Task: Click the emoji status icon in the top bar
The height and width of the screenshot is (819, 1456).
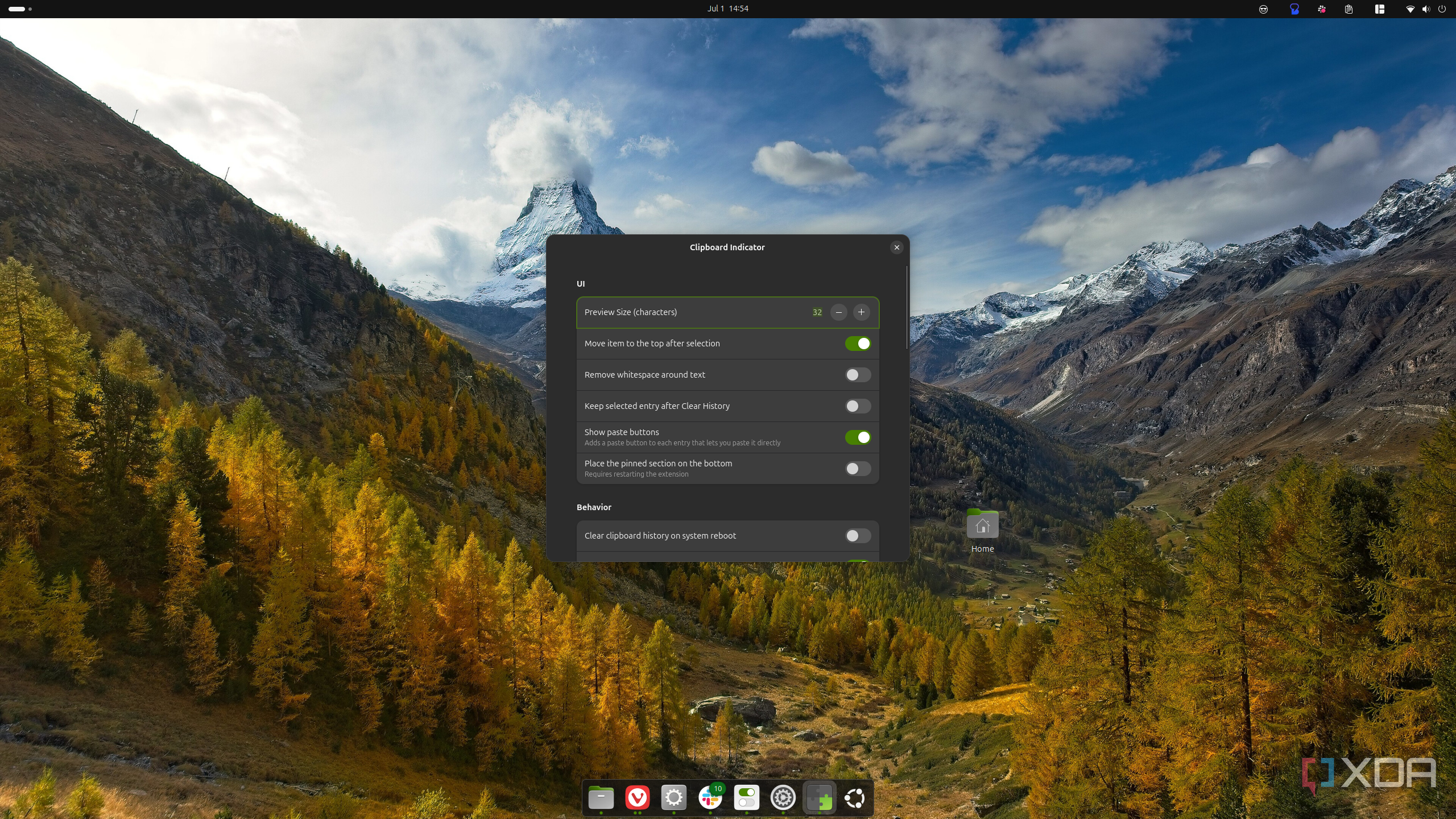Action: pos(1263,9)
